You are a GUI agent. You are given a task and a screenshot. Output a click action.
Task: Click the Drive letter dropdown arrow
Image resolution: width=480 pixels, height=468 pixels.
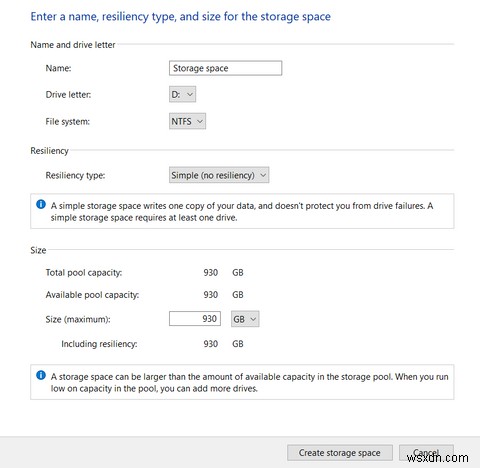pyautogui.click(x=190, y=94)
